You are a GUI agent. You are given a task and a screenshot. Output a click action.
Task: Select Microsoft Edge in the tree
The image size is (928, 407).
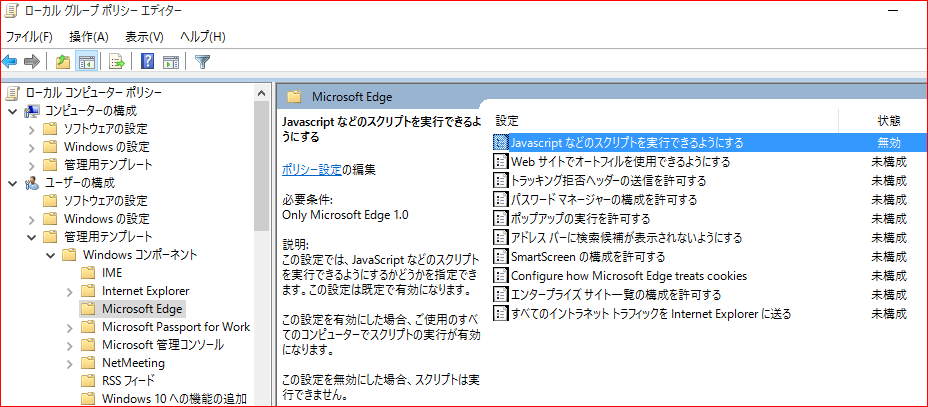coord(141,309)
